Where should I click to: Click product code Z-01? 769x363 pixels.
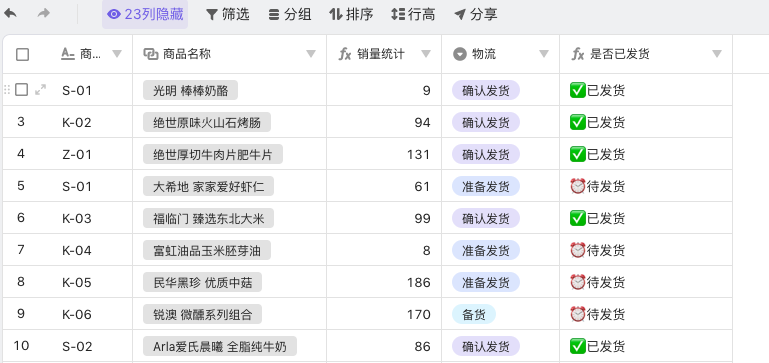(x=77, y=155)
